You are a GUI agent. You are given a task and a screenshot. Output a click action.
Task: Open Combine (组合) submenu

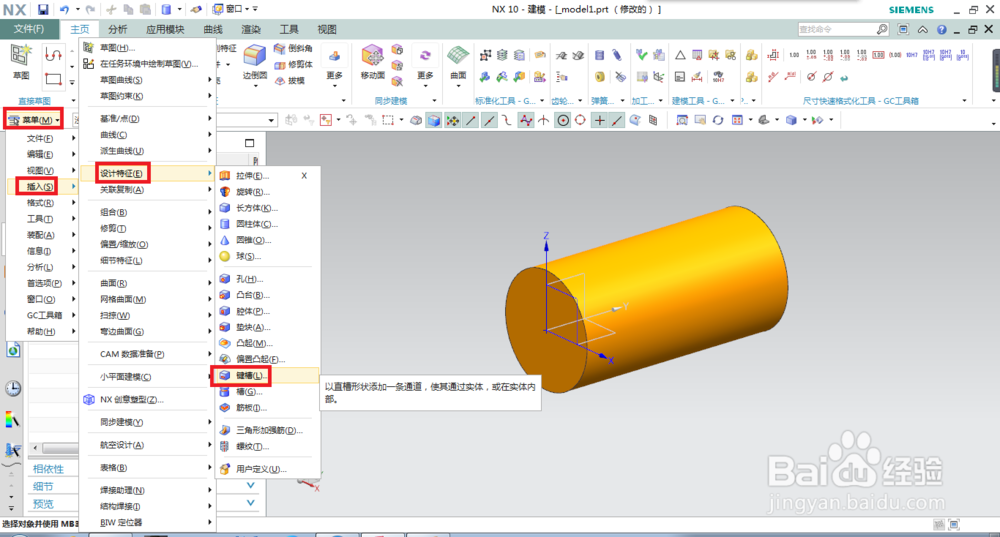tap(148, 212)
